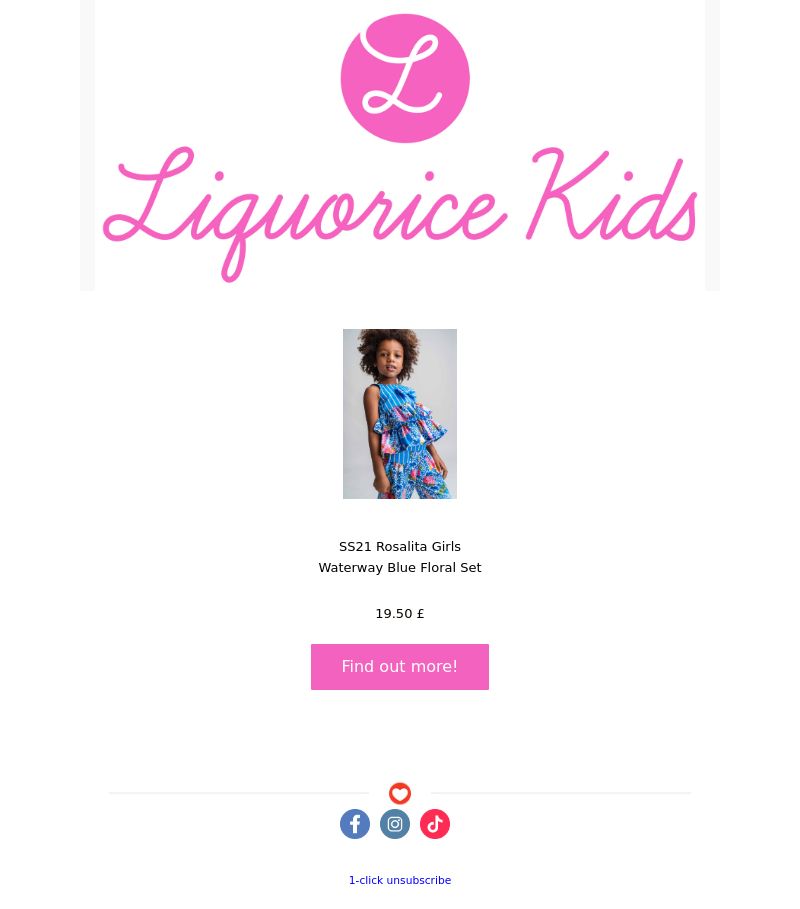Click the red heart icon
This screenshot has height=909, width=800.
click(x=400, y=793)
